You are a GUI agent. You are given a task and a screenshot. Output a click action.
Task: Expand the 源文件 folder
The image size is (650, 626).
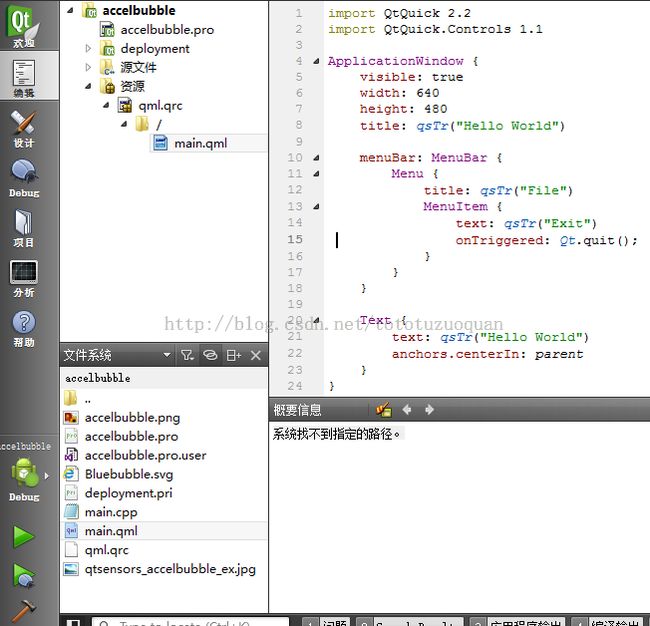[88, 67]
